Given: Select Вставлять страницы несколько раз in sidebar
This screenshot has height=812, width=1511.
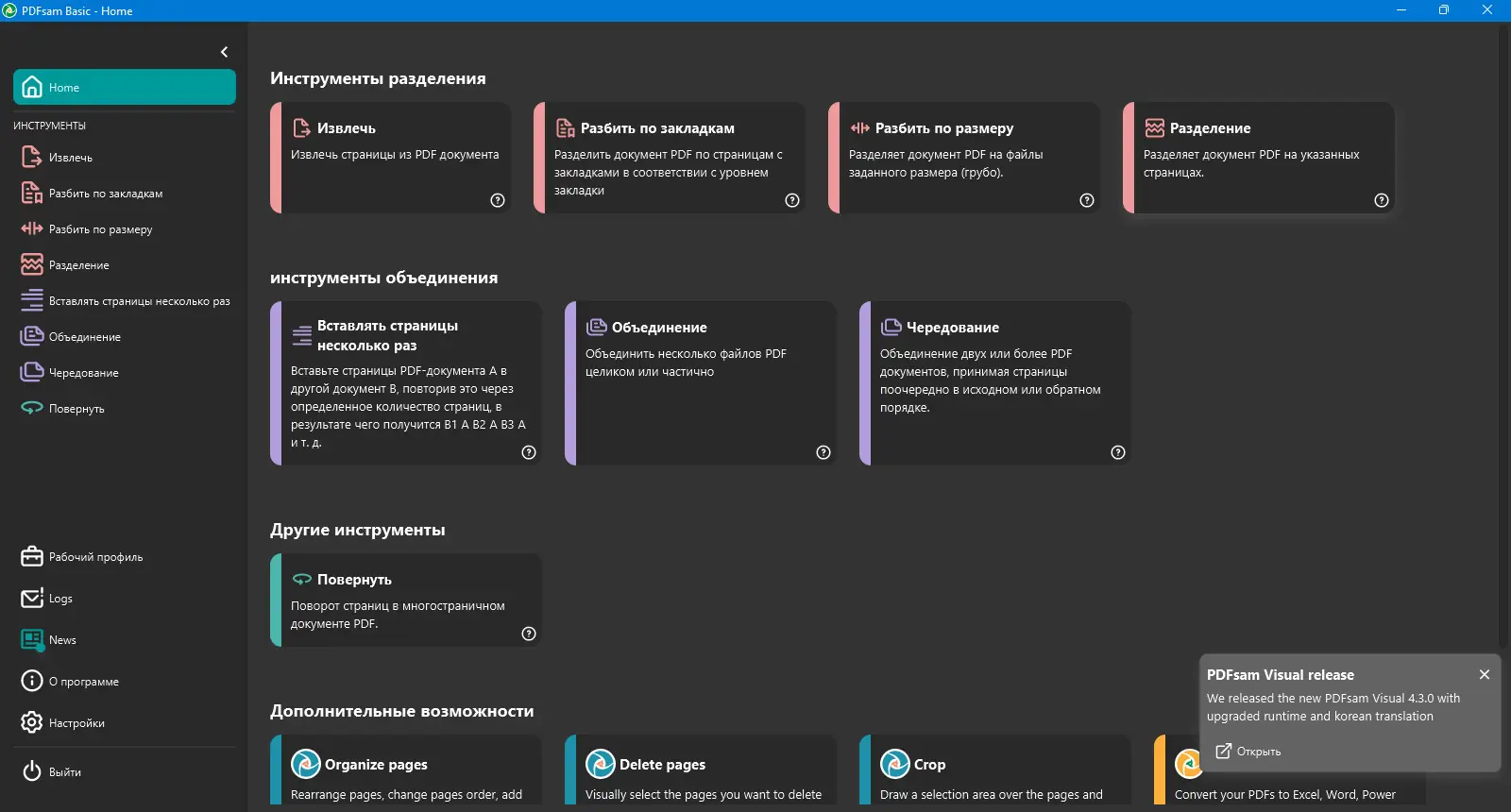Looking at the screenshot, I should [x=125, y=301].
